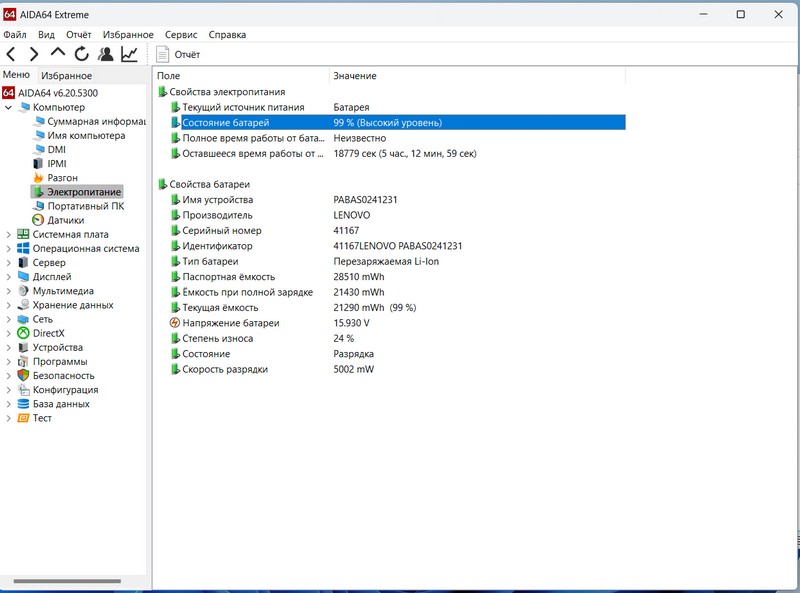Collapse the Компьютер tree node
The image size is (800, 593).
tap(9, 107)
